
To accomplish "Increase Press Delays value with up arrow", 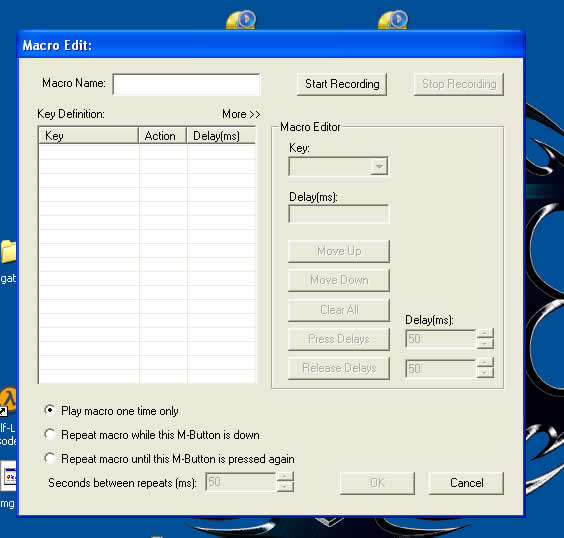I will click(485, 333).
